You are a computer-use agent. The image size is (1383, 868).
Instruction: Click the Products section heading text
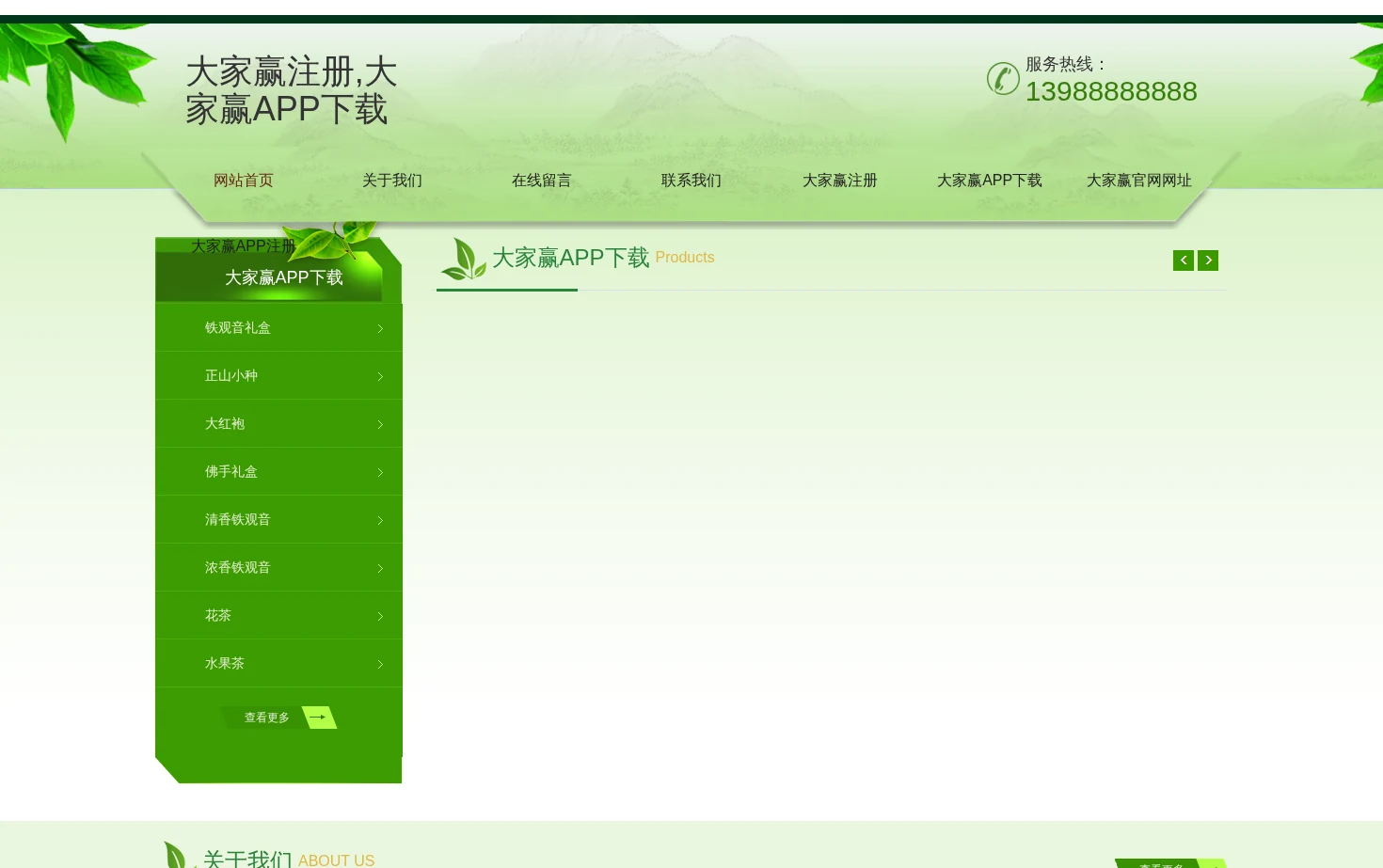[685, 258]
